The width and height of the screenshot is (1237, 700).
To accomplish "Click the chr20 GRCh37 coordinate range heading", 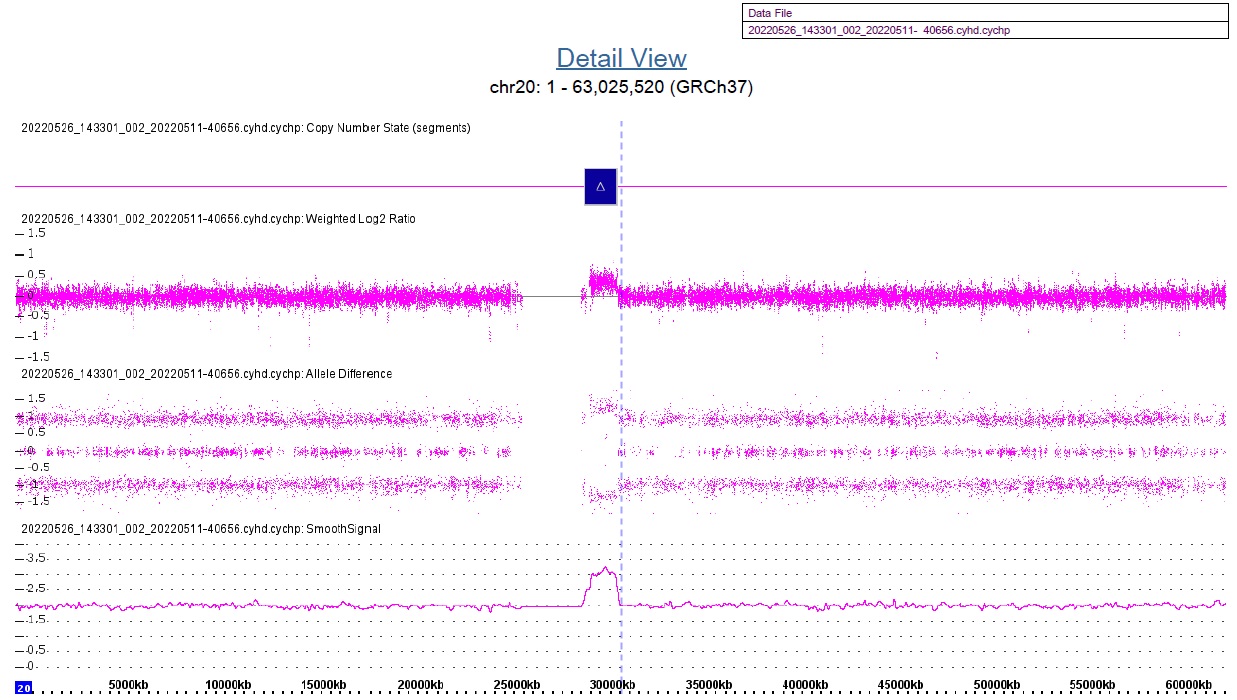I will point(621,87).
